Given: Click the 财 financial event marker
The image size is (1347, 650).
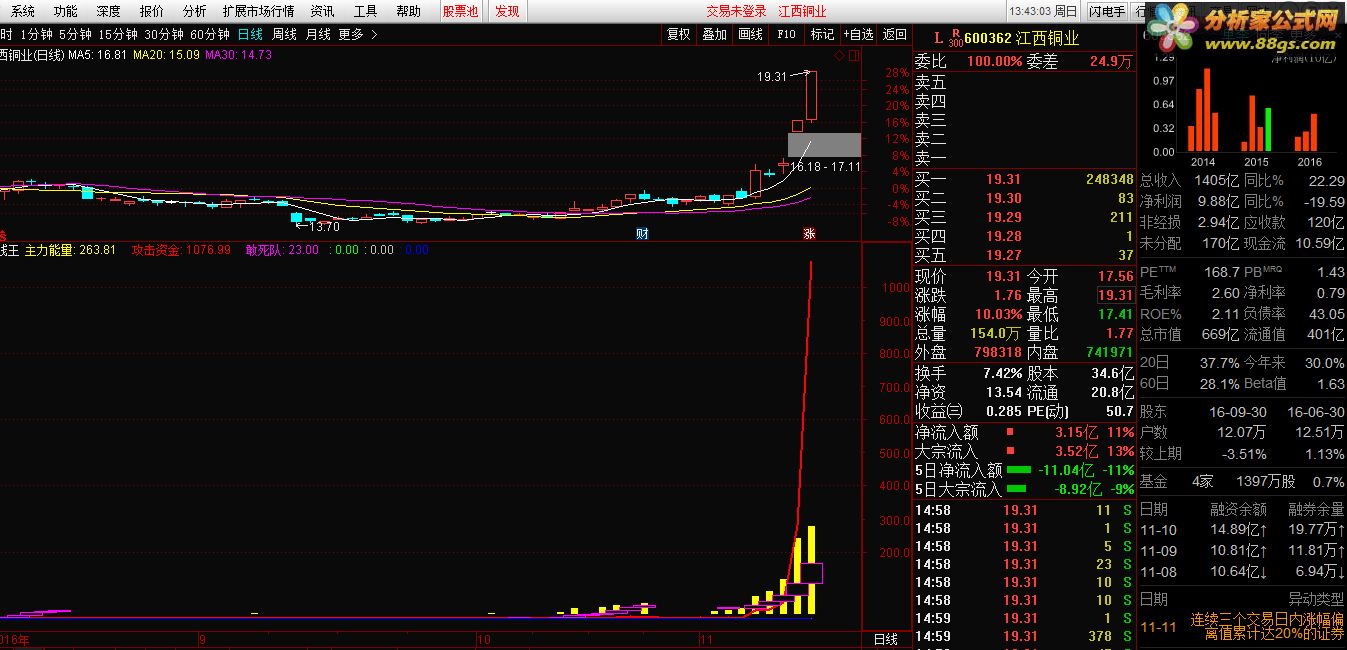Looking at the screenshot, I should pos(644,234).
